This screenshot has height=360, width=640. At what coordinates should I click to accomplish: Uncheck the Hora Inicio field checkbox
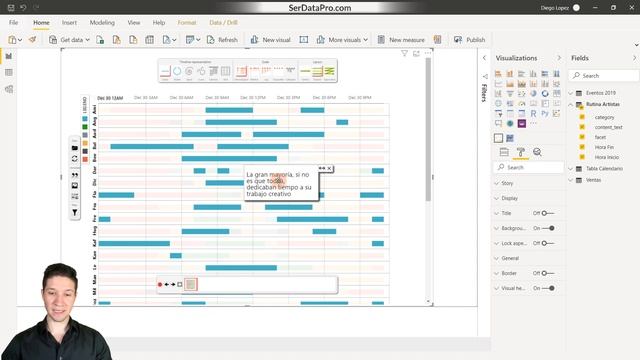pos(582,157)
